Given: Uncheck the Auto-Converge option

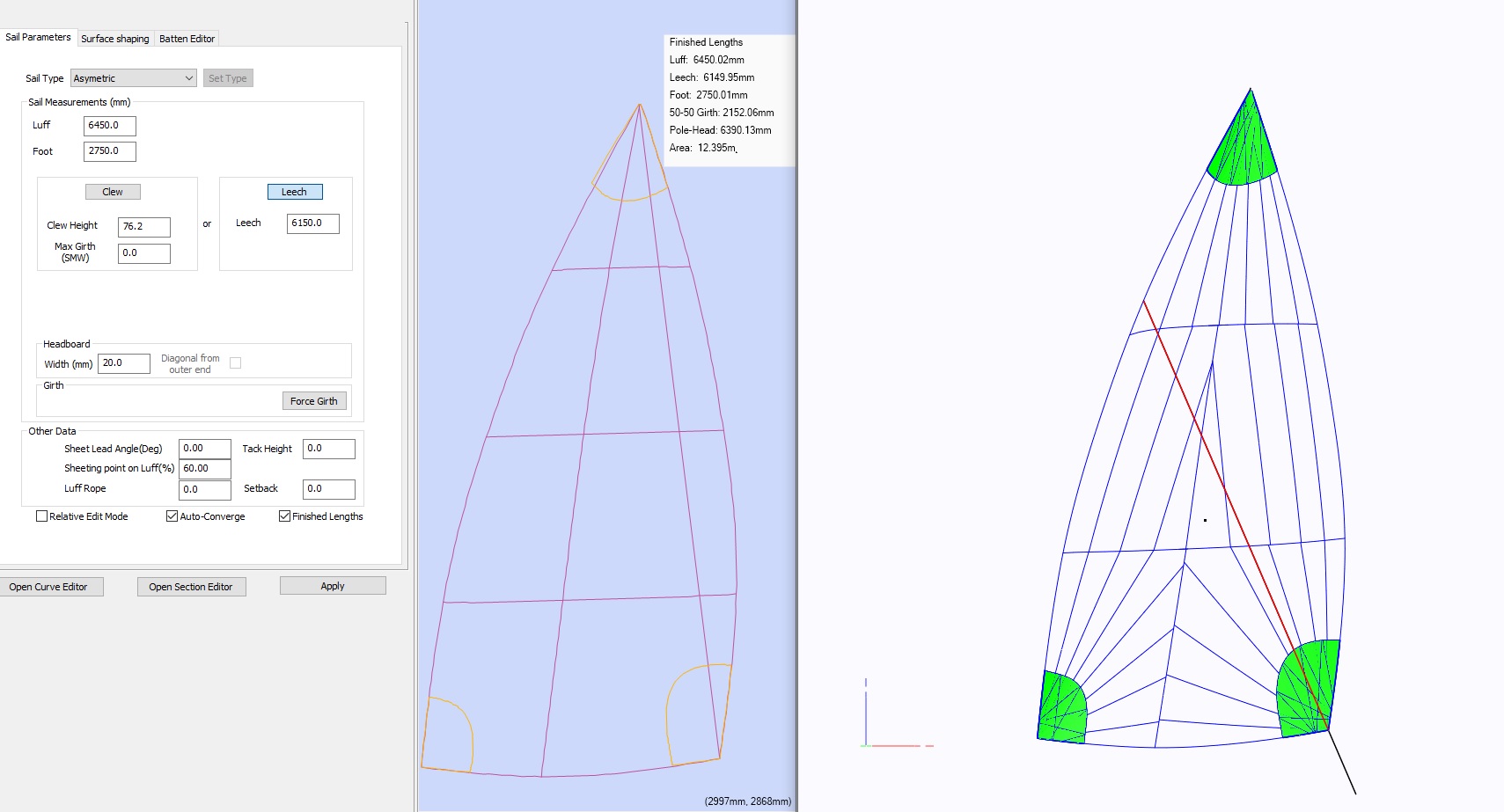Looking at the screenshot, I should pyautogui.click(x=172, y=516).
